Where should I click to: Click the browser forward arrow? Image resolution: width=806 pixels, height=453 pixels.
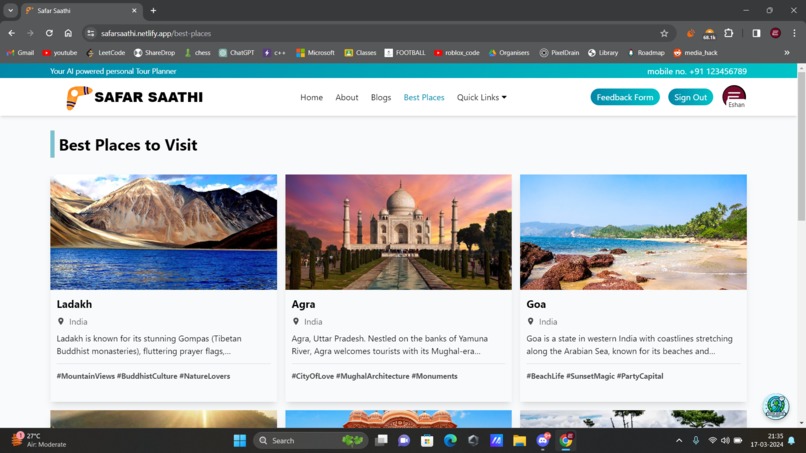[30, 33]
